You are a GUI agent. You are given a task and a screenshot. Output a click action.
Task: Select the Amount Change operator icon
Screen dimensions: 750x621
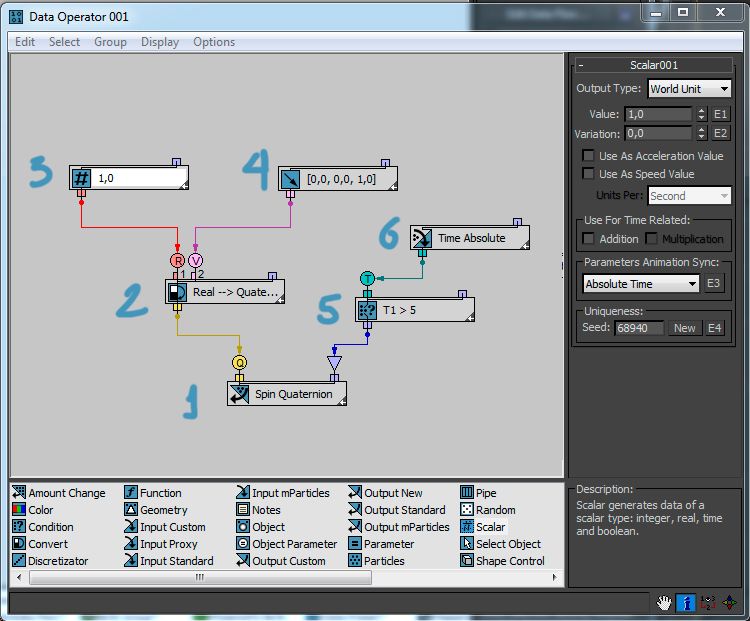click(19, 492)
